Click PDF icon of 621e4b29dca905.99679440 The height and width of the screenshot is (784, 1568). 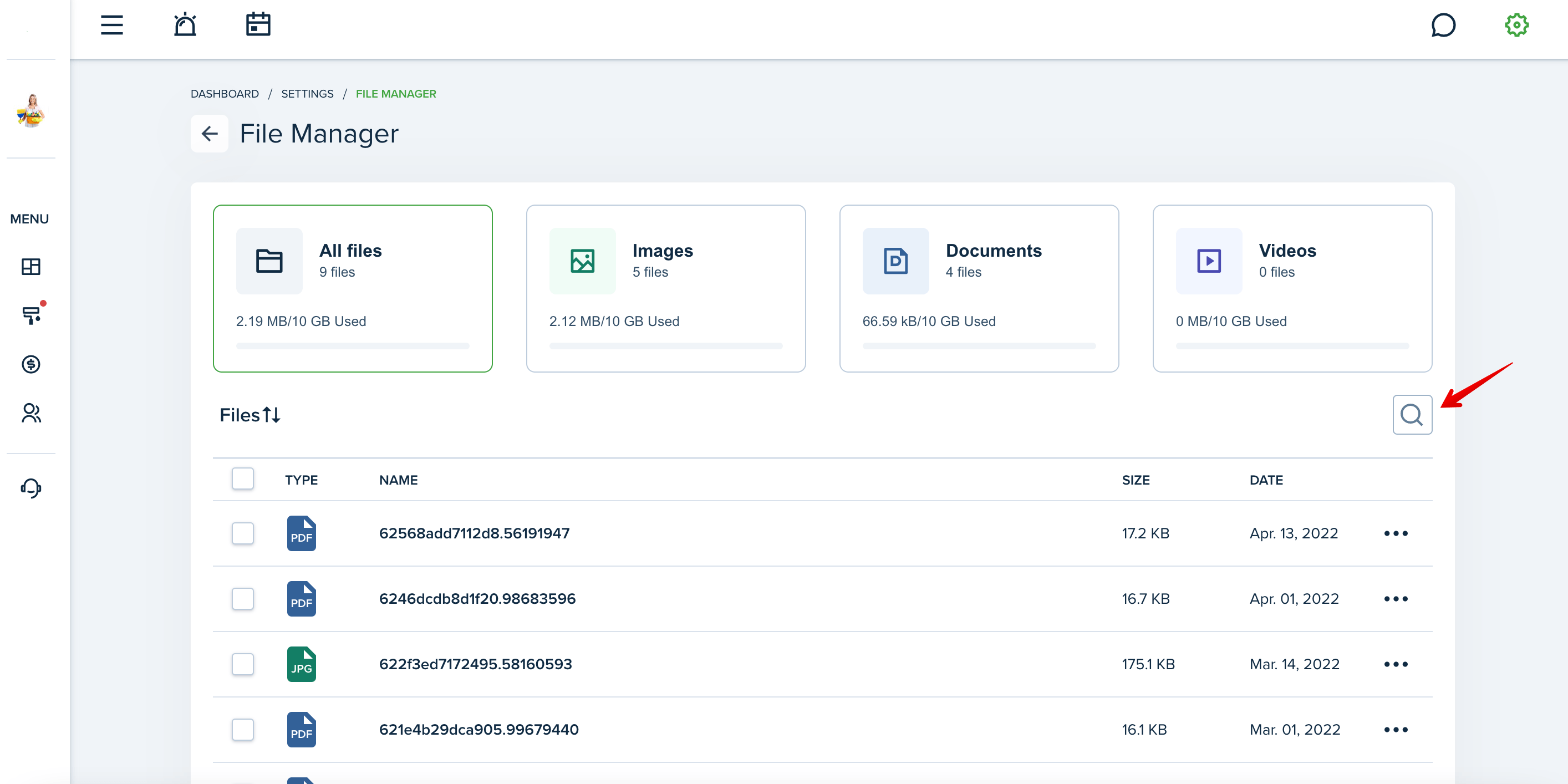coord(301,730)
